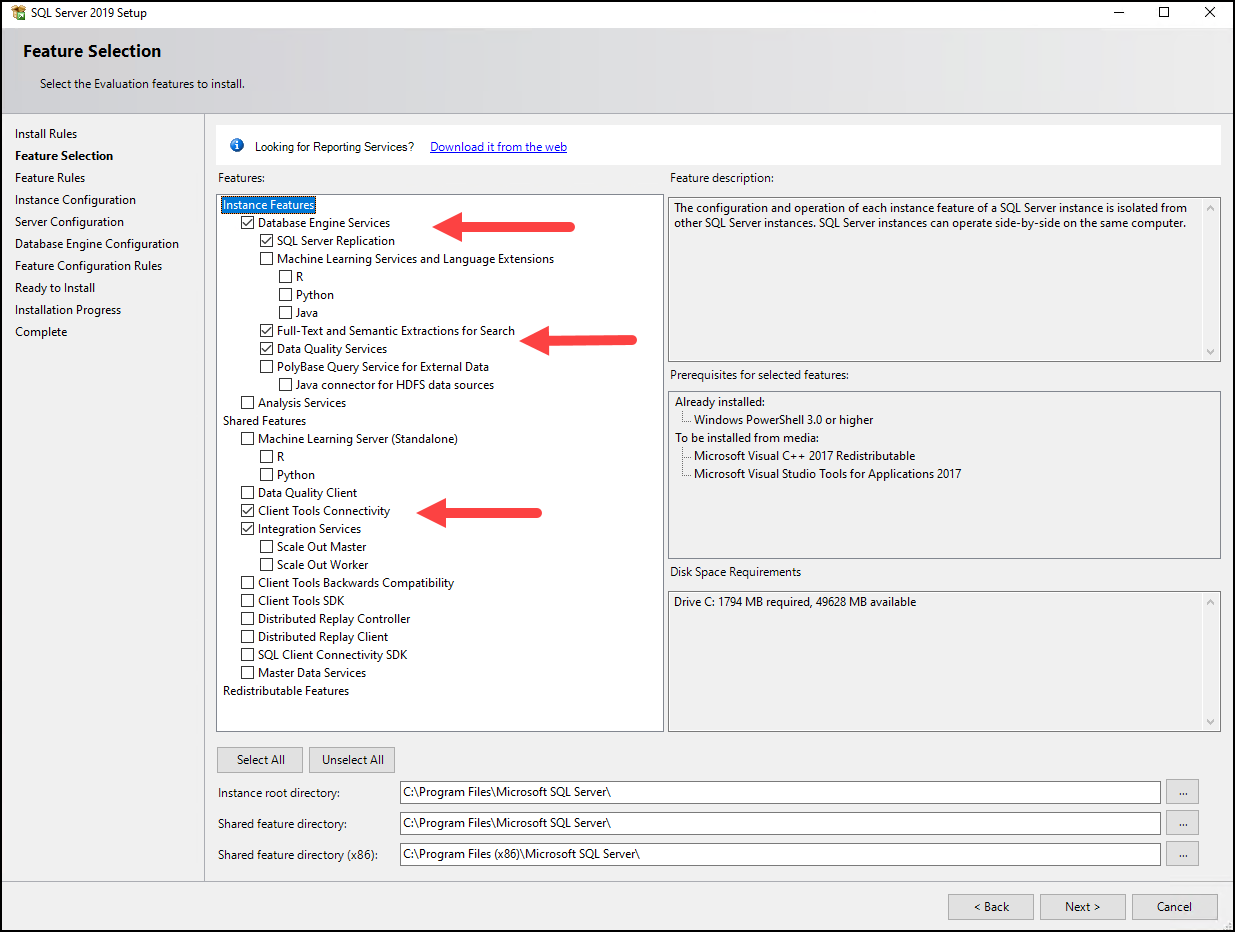Click Windows PowerShell 3.0 or higher entry
This screenshot has height=932, width=1235.
(783, 420)
